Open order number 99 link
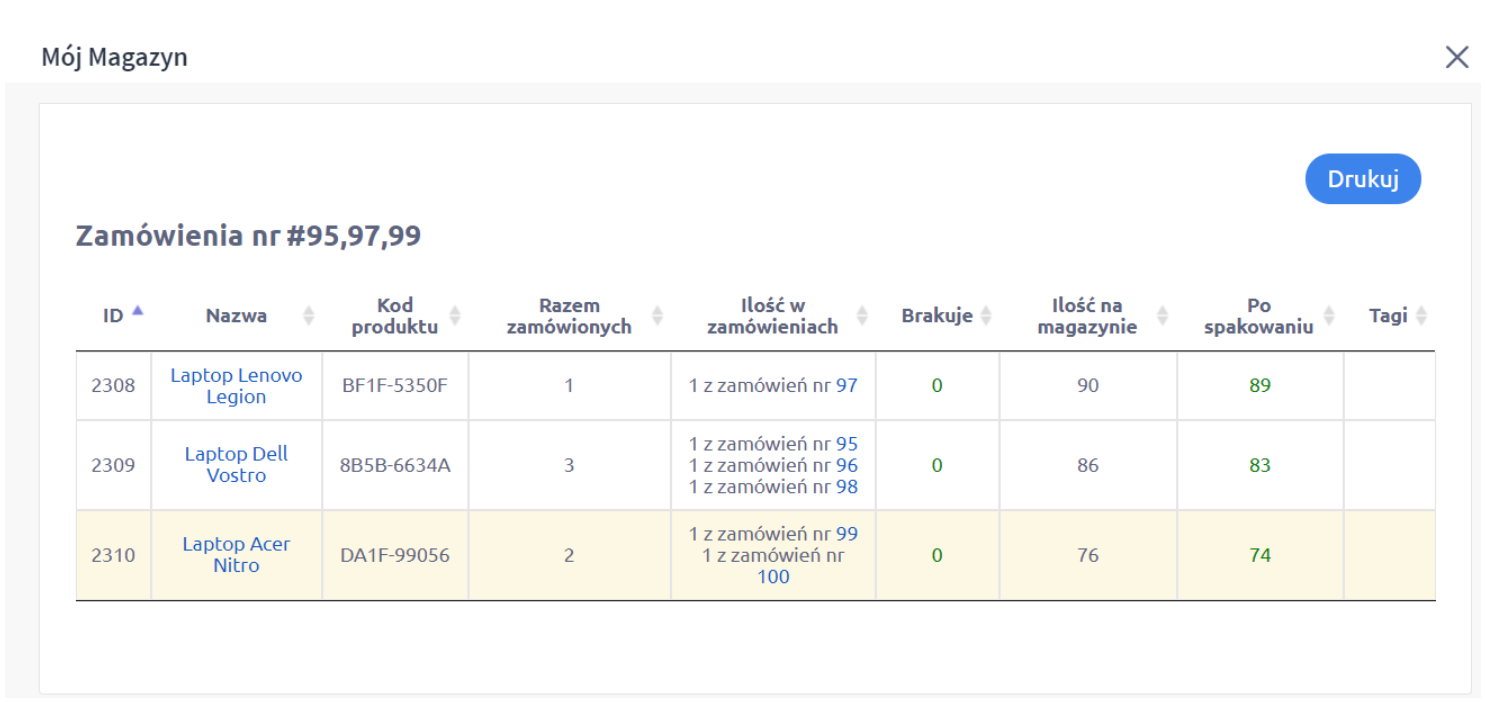The image size is (1486, 702). pyautogui.click(x=846, y=534)
